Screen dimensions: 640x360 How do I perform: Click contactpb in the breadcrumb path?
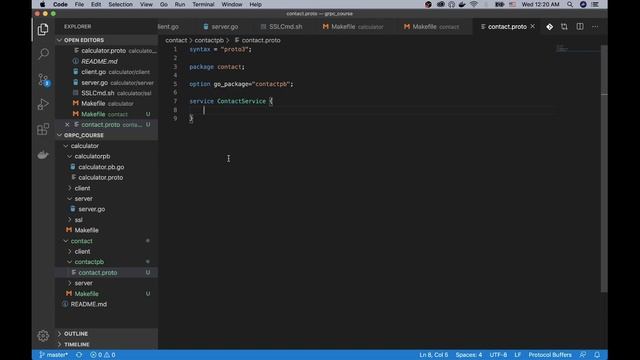[209, 40]
